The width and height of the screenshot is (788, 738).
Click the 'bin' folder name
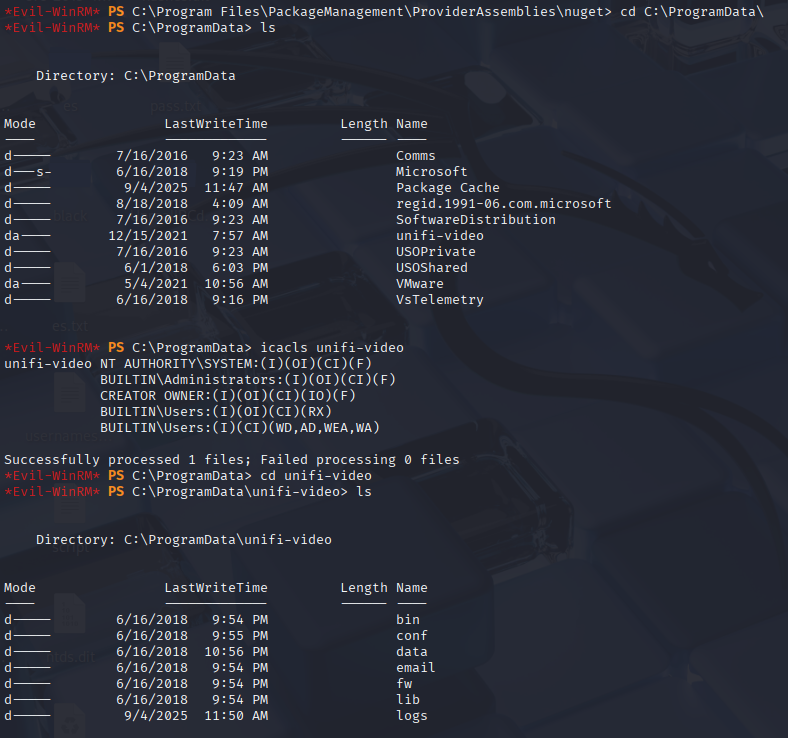click(x=408, y=619)
